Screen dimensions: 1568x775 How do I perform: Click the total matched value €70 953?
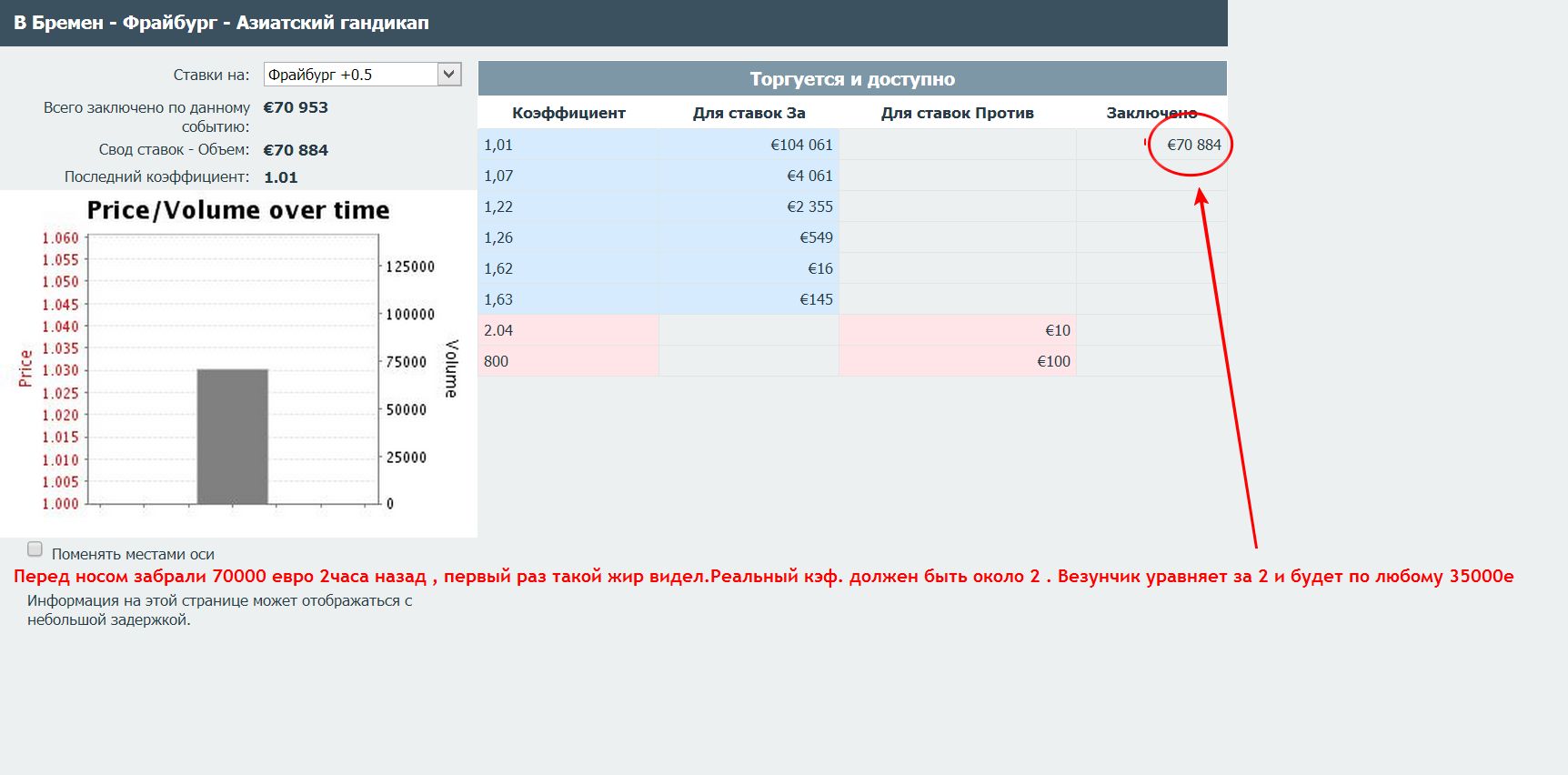(x=296, y=107)
